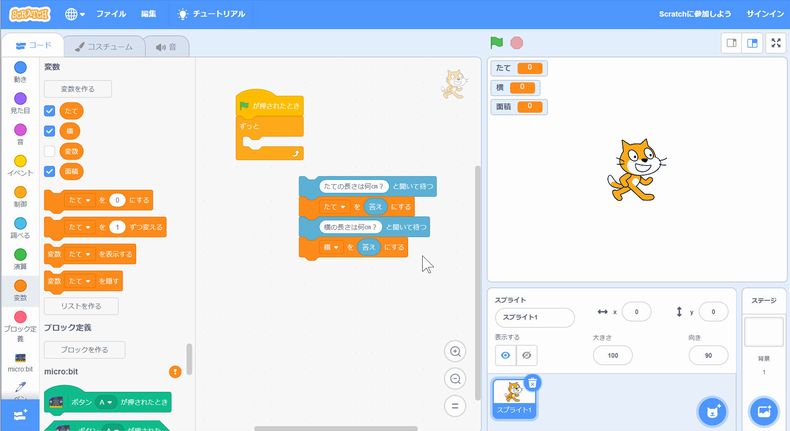This screenshot has height=431, width=790.
Task: Select the 見た目 purple category
Action: click(20, 104)
